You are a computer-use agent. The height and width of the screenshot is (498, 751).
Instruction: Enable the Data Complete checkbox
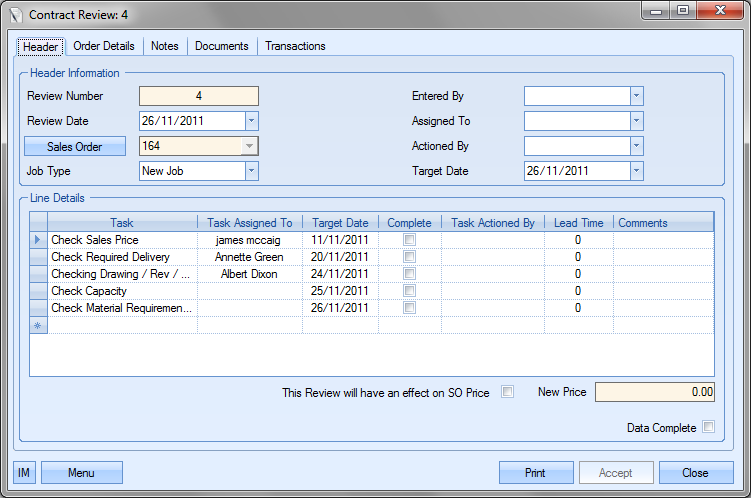[709, 427]
